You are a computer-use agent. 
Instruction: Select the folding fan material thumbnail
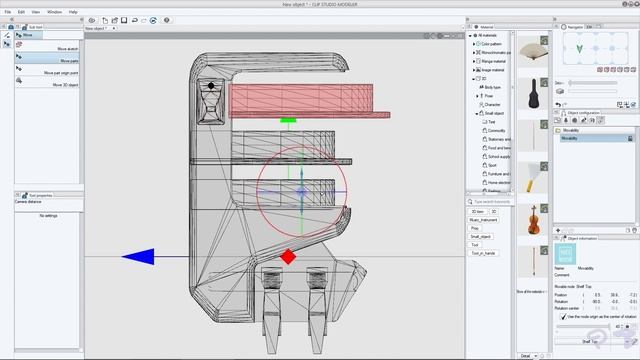[x=533, y=51]
